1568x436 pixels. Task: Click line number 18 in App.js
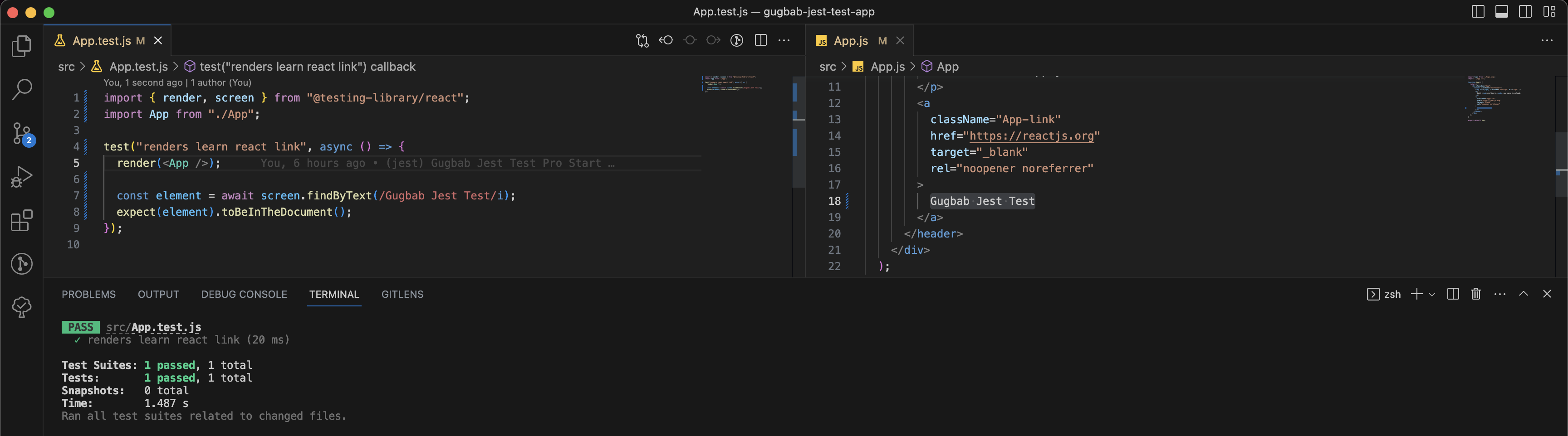834,201
